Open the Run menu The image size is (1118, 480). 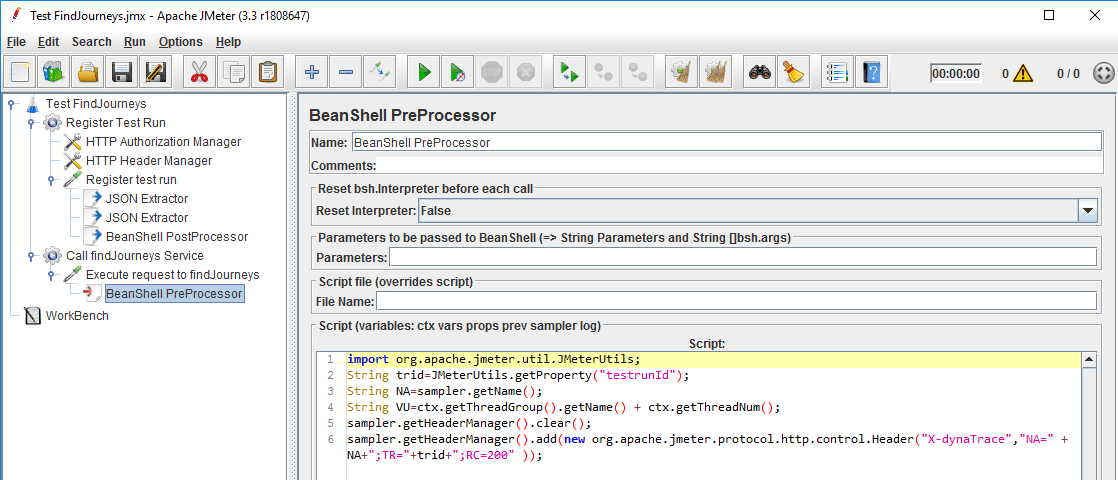pos(135,42)
